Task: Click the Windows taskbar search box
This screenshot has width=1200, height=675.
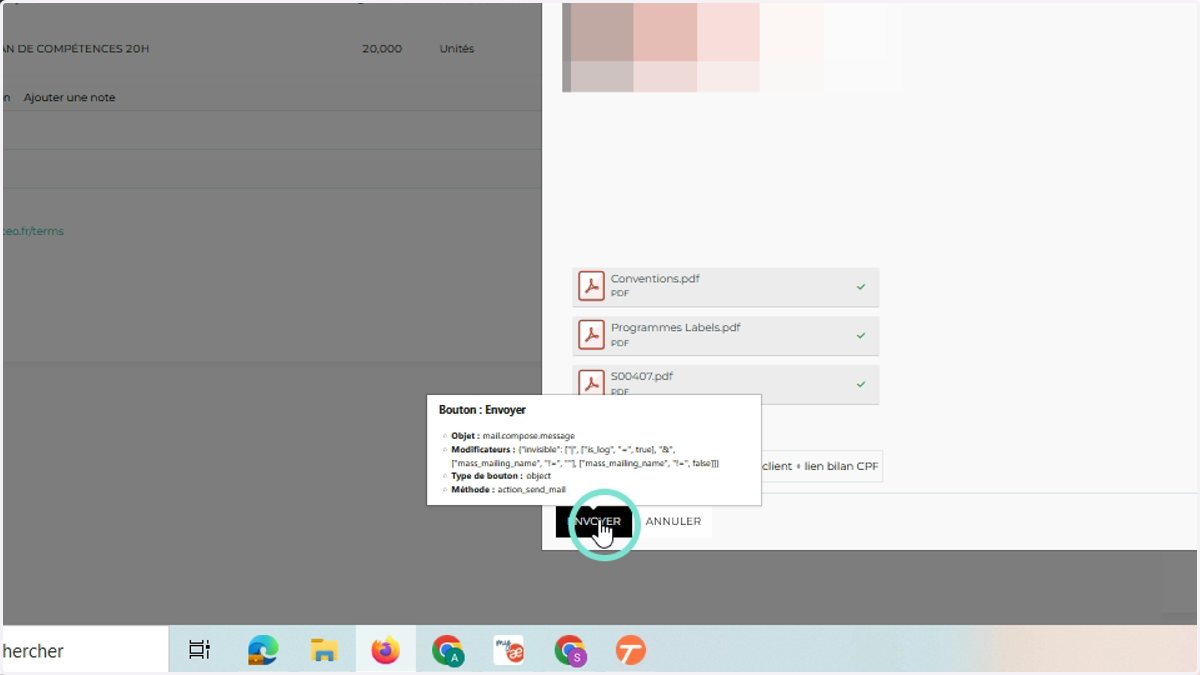Action: tap(85, 650)
